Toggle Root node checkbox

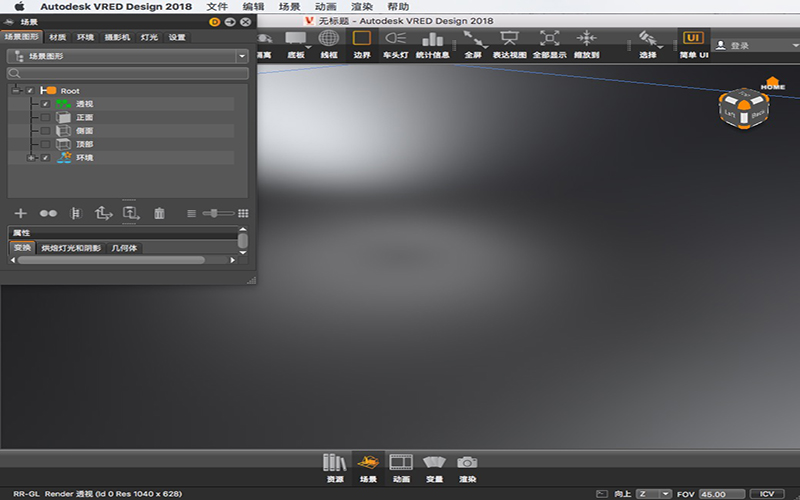[x=30, y=91]
